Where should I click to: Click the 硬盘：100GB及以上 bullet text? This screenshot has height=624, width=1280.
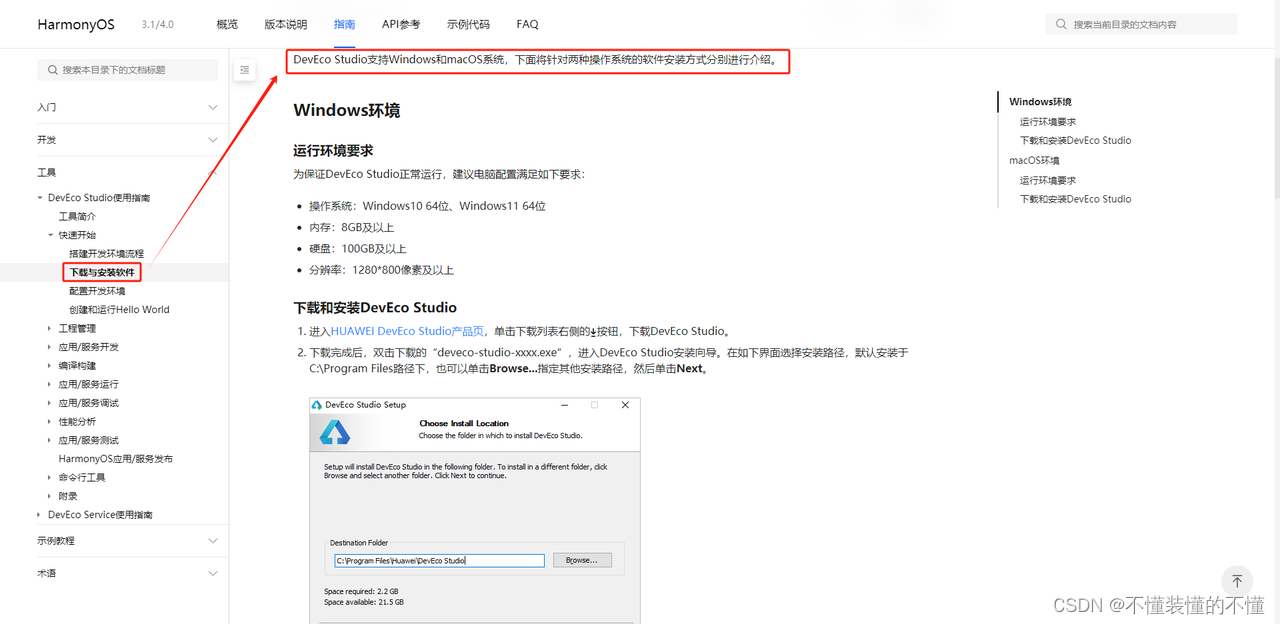click(x=358, y=248)
